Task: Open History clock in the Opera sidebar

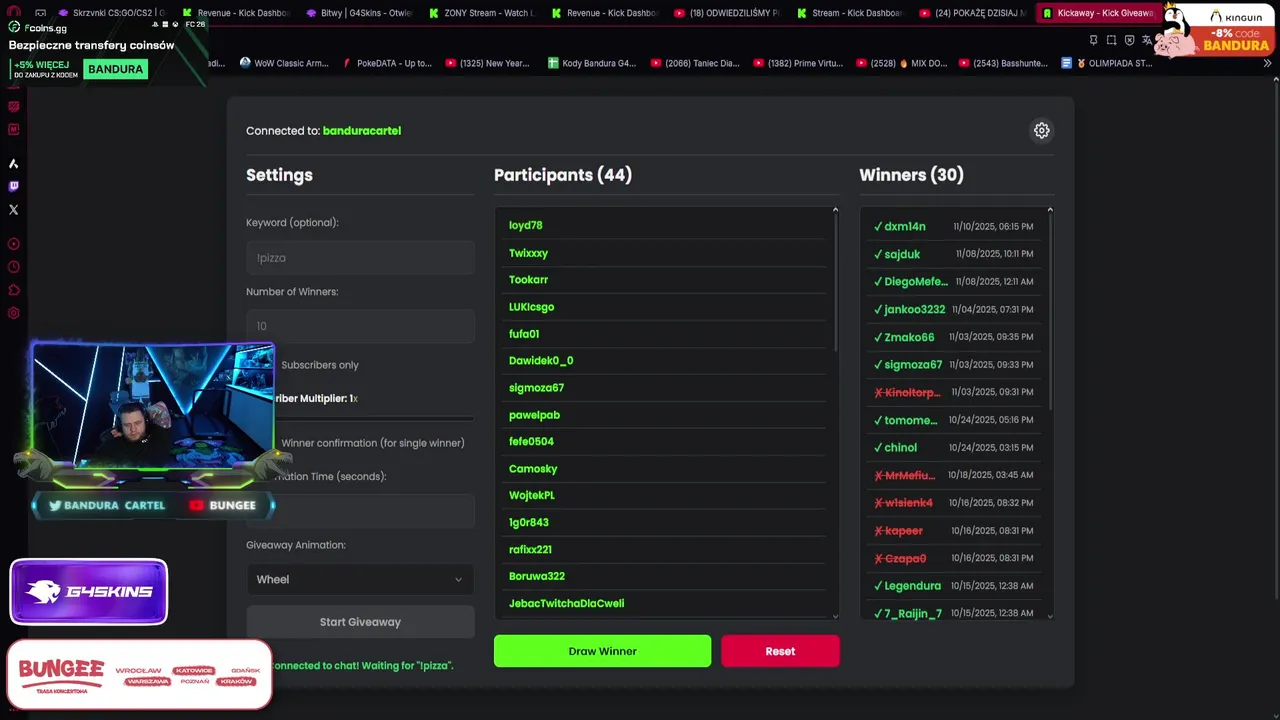Action: (13, 267)
